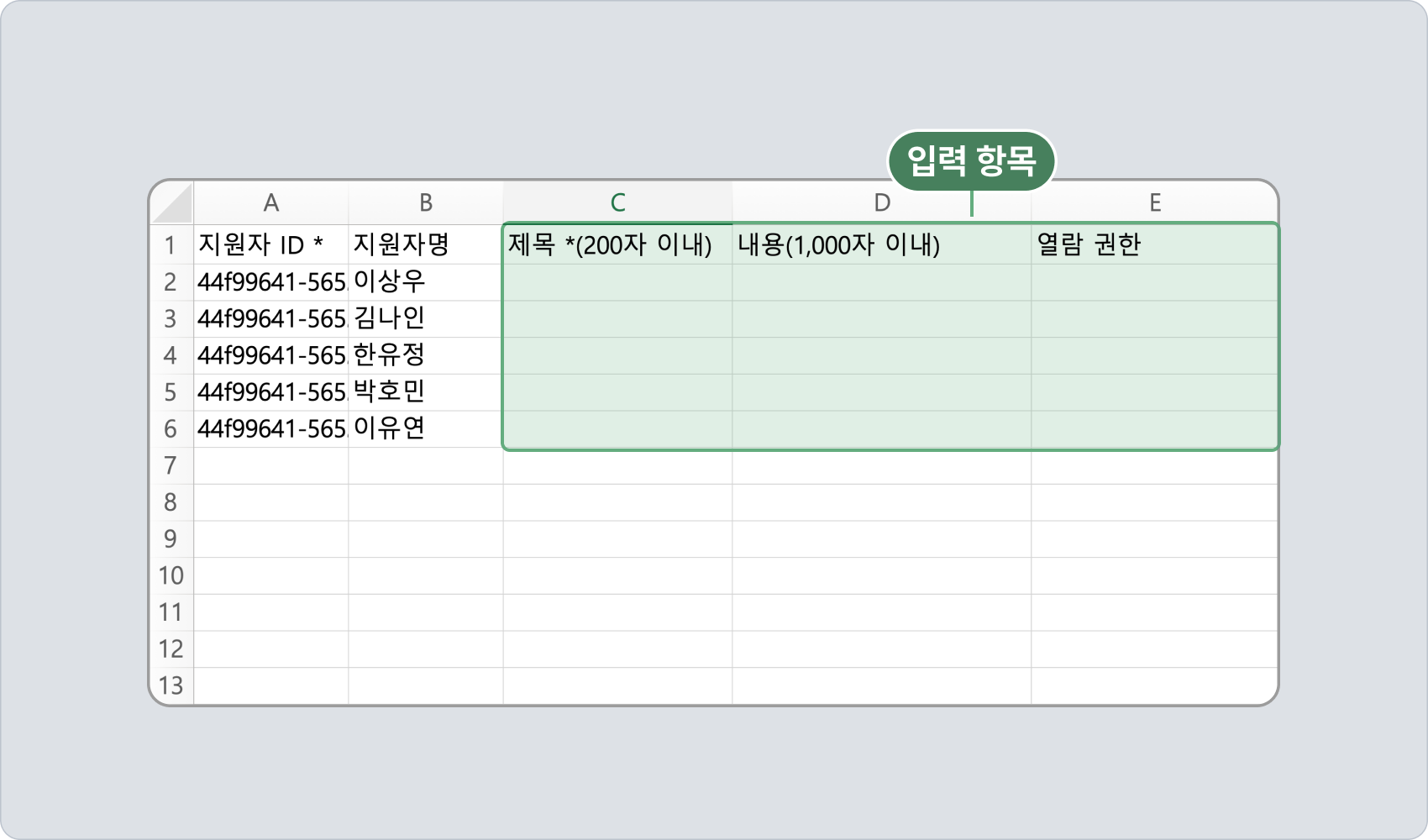Select the cell containing 김나인
The width and height of the screenshot is (1428, 840).
click(x=426, y=318)
